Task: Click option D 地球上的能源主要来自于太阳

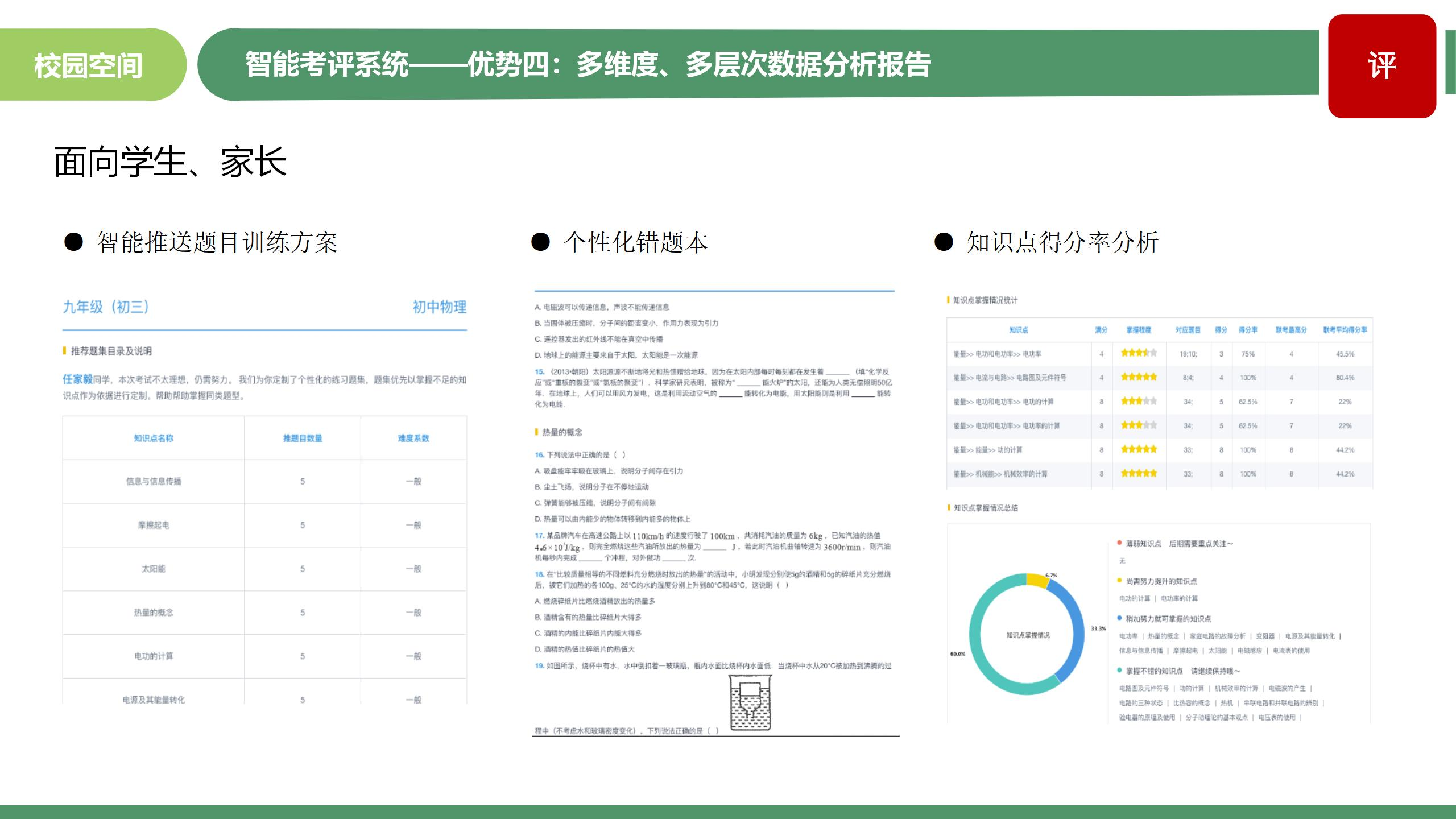Action: tap(616, 355)
